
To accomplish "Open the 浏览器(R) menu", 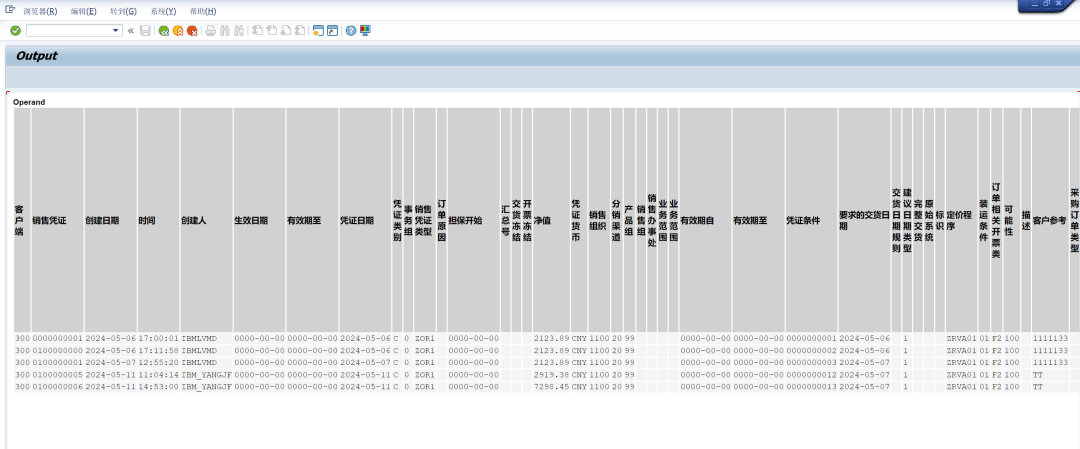I will [40, 12].
